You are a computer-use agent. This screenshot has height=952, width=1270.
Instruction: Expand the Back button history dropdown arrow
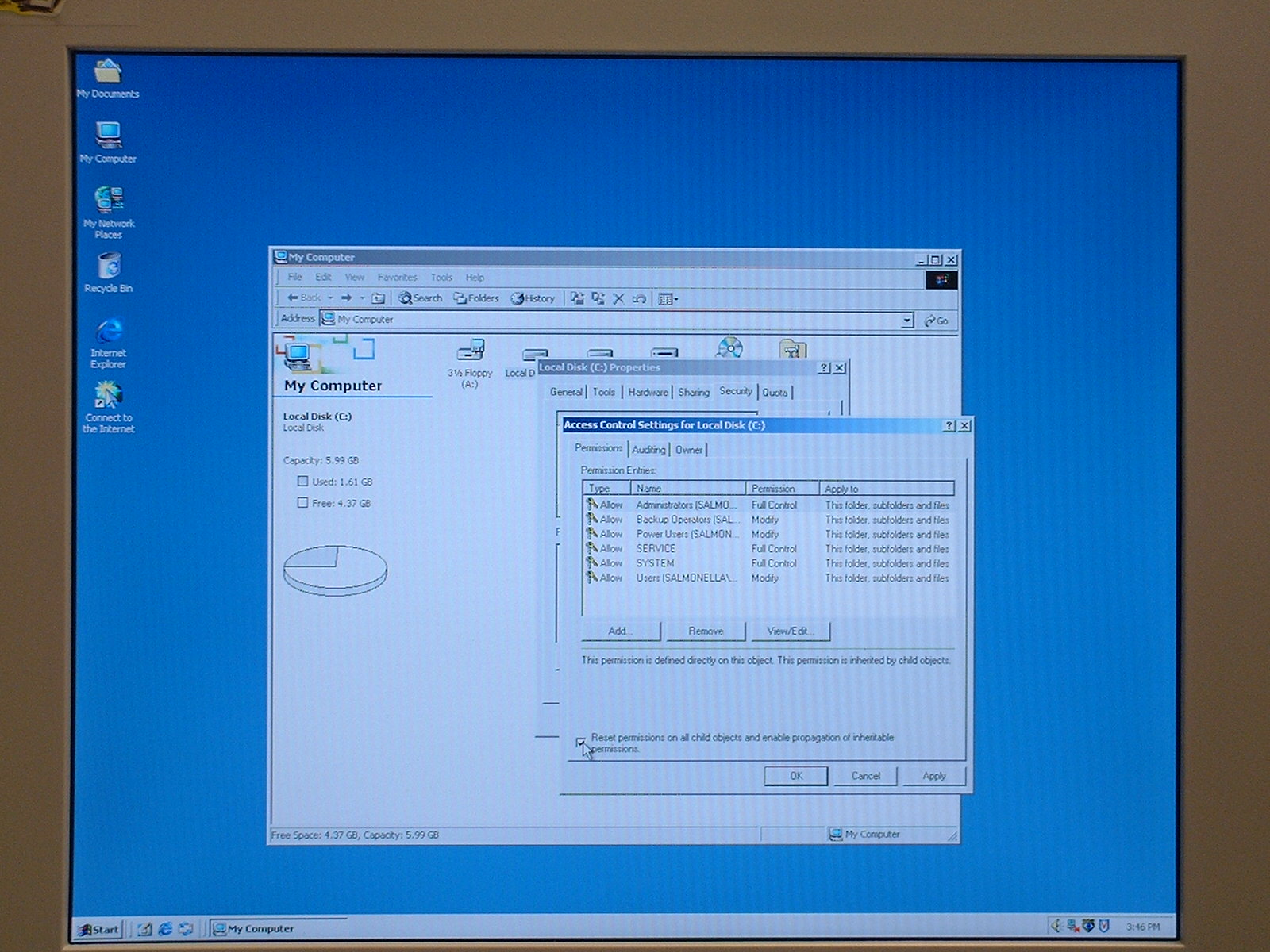(330, 298)
